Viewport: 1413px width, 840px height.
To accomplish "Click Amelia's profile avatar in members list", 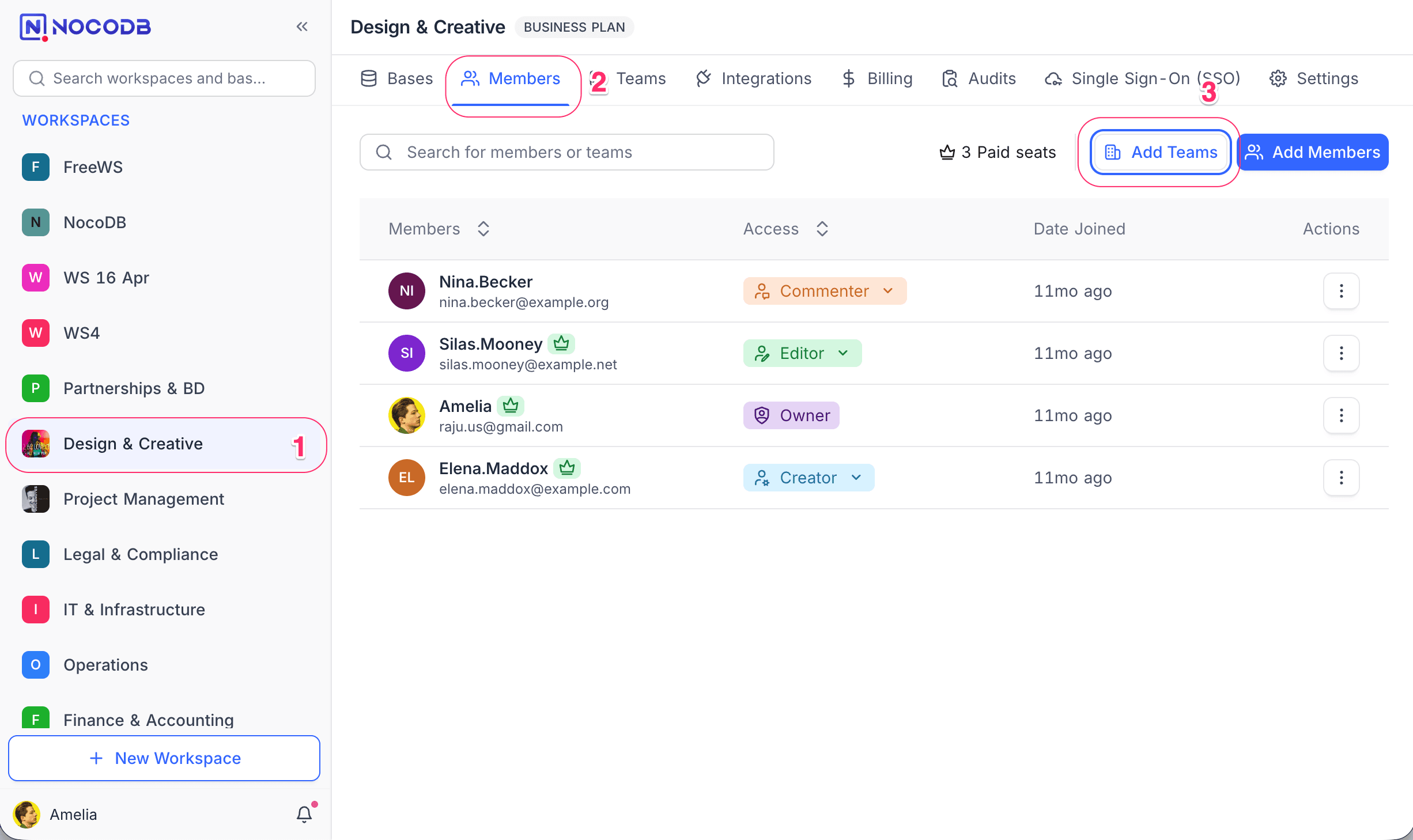I will [x=406, y=415].
